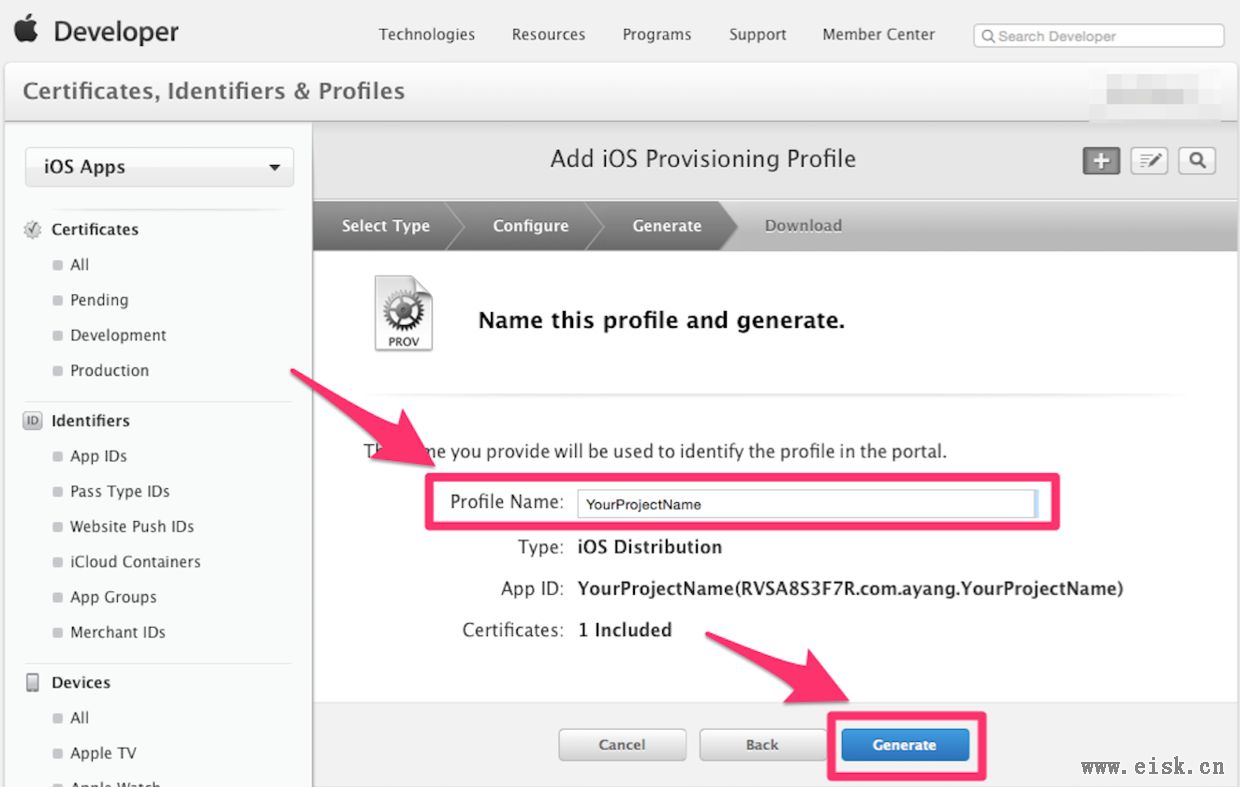1240x787 pixels.
Task: Click the Certificates sidebar heading
Action: click(95, 229)
